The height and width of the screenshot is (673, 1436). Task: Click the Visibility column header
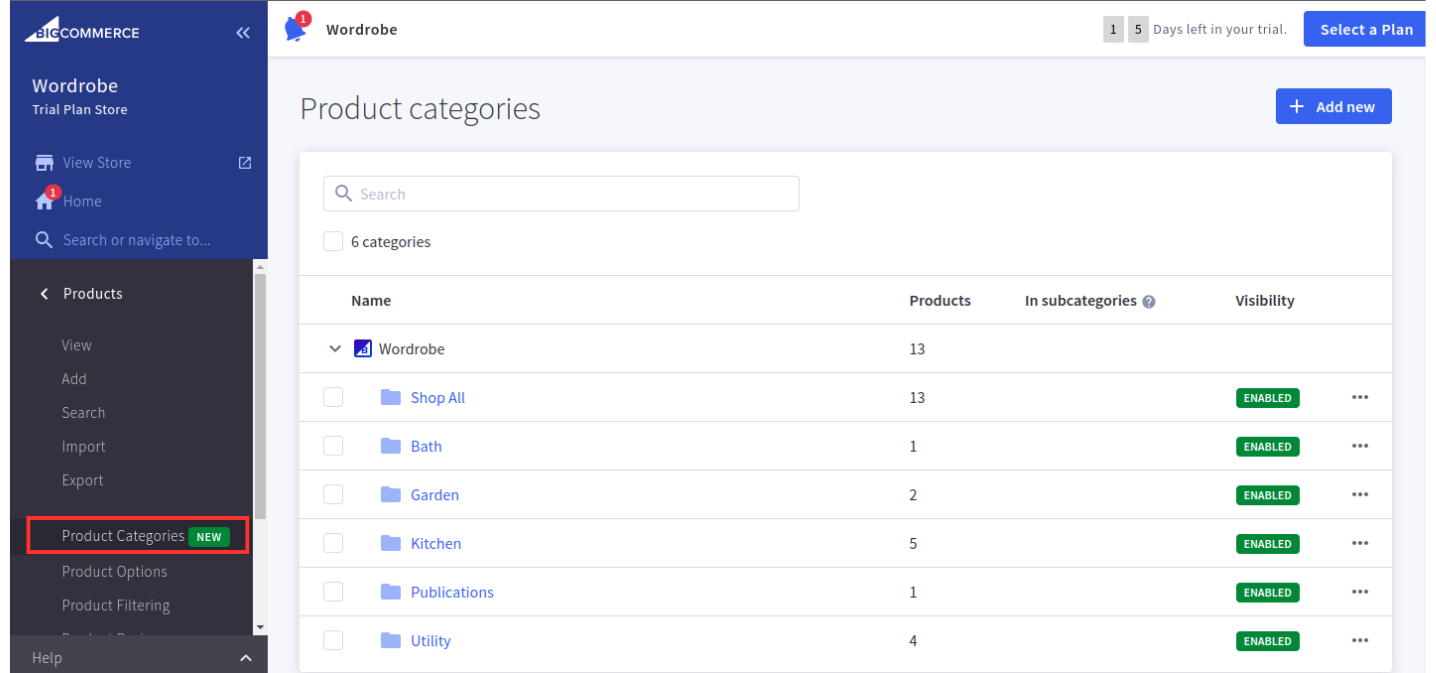tap(1265, 301)
